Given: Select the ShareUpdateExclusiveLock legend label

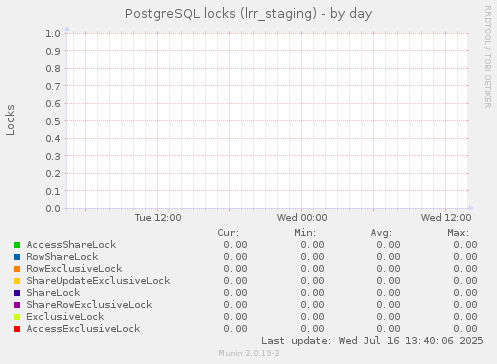Looking at the screenshot, I should tap(98, 281).
